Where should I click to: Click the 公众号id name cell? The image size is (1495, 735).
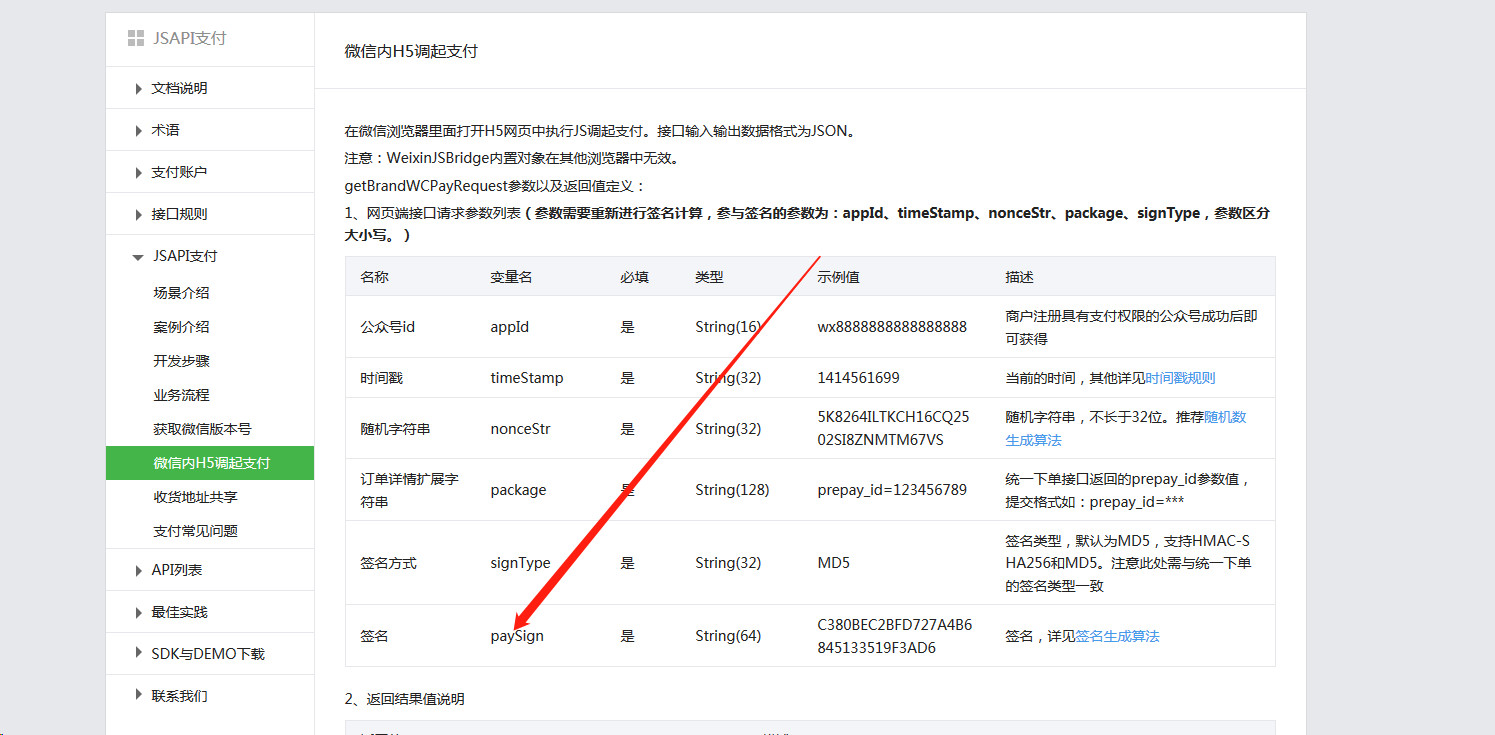click(387, 327)
